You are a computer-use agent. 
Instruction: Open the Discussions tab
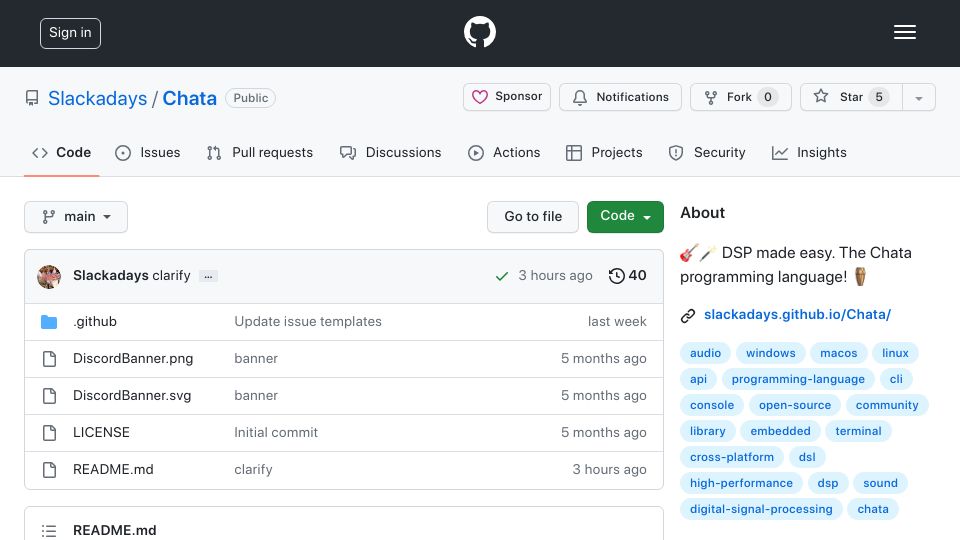pyautogui.click(x=391, y=152)
